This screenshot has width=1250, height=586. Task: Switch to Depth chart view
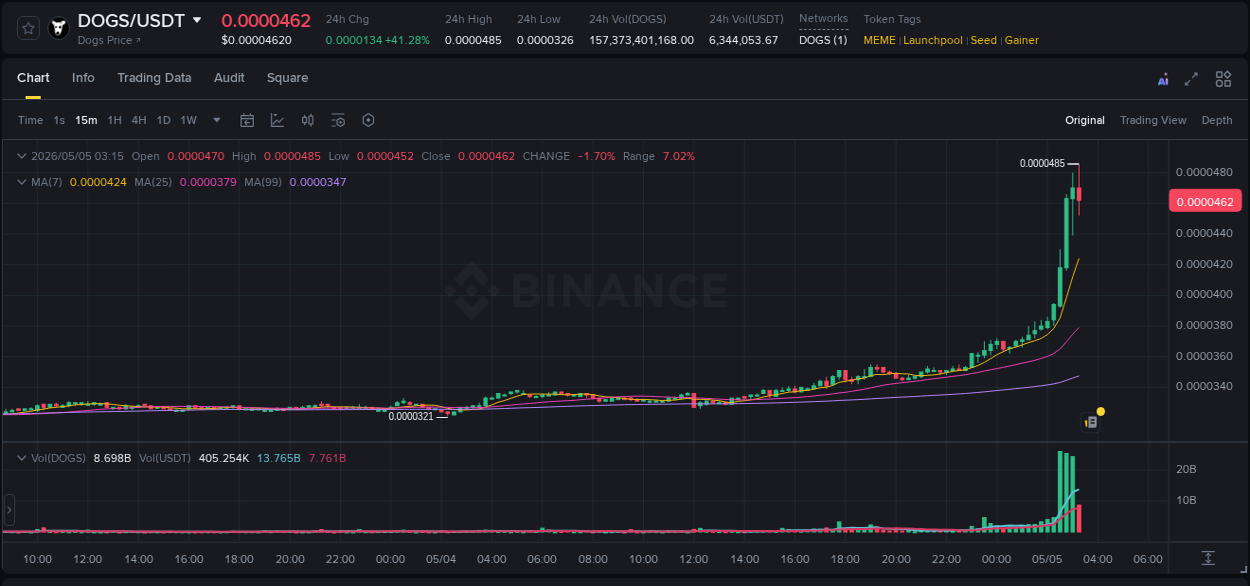(1217, 120)
